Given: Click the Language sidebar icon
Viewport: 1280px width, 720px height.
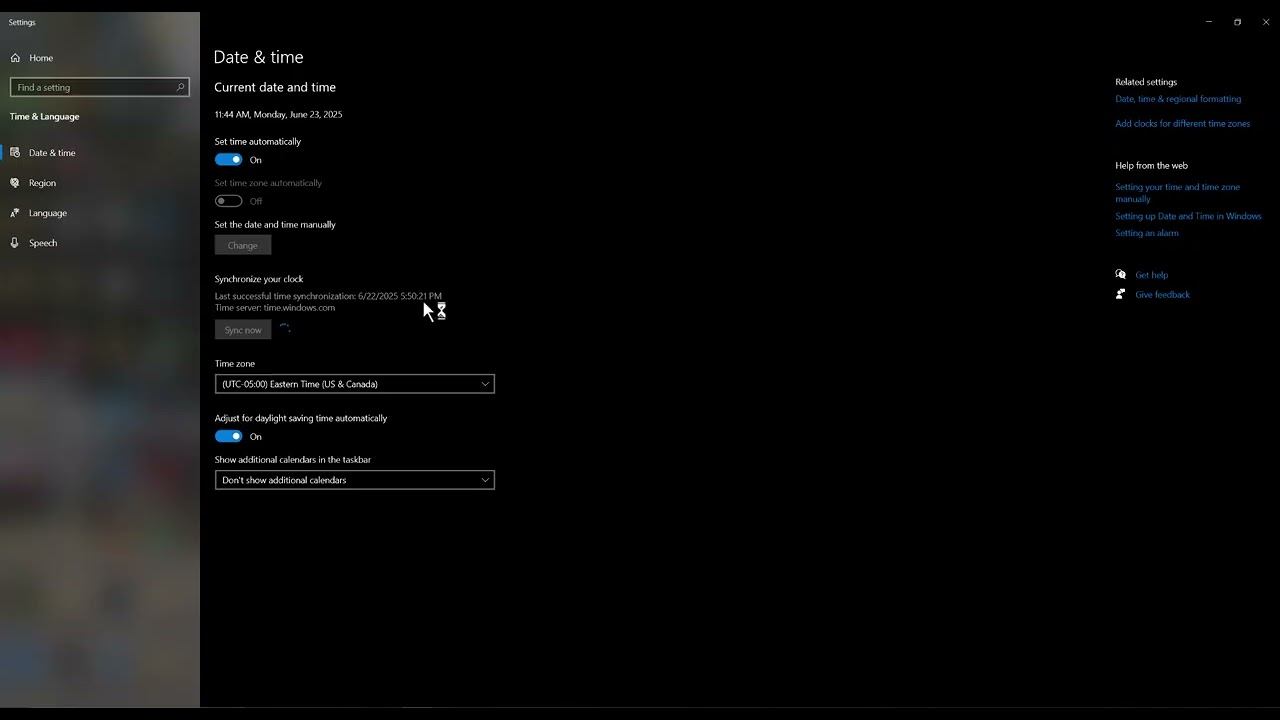Looking at the screenshot, I should point(15,213).
